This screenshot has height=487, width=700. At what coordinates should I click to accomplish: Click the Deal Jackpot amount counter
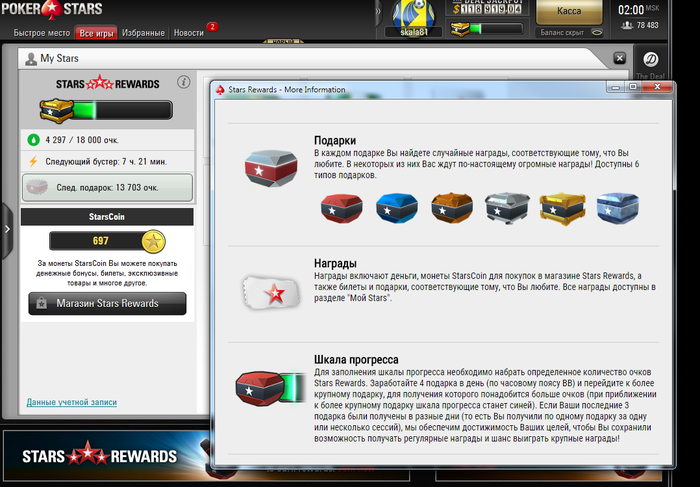tap(487, 8)
